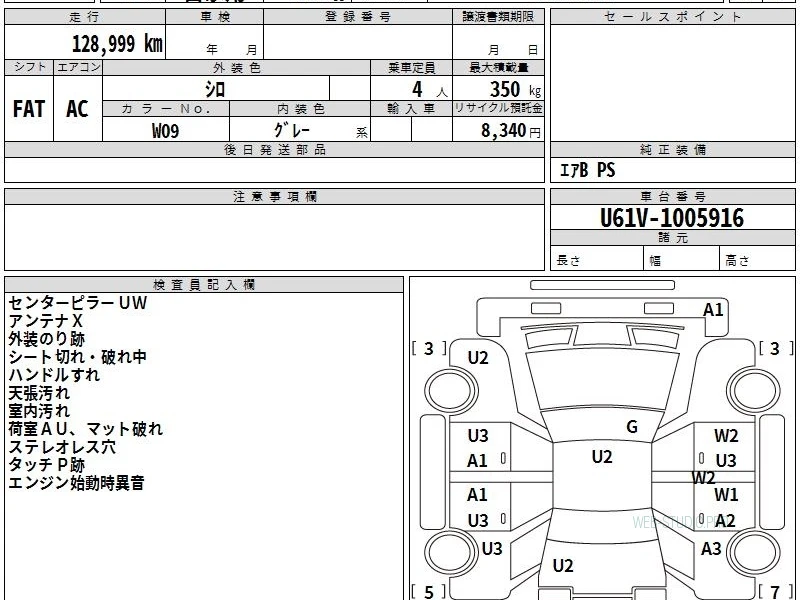The image size is (800, 600).
Task: Click the A2 damage mark on diagram
Action: [x=725, y=520]
